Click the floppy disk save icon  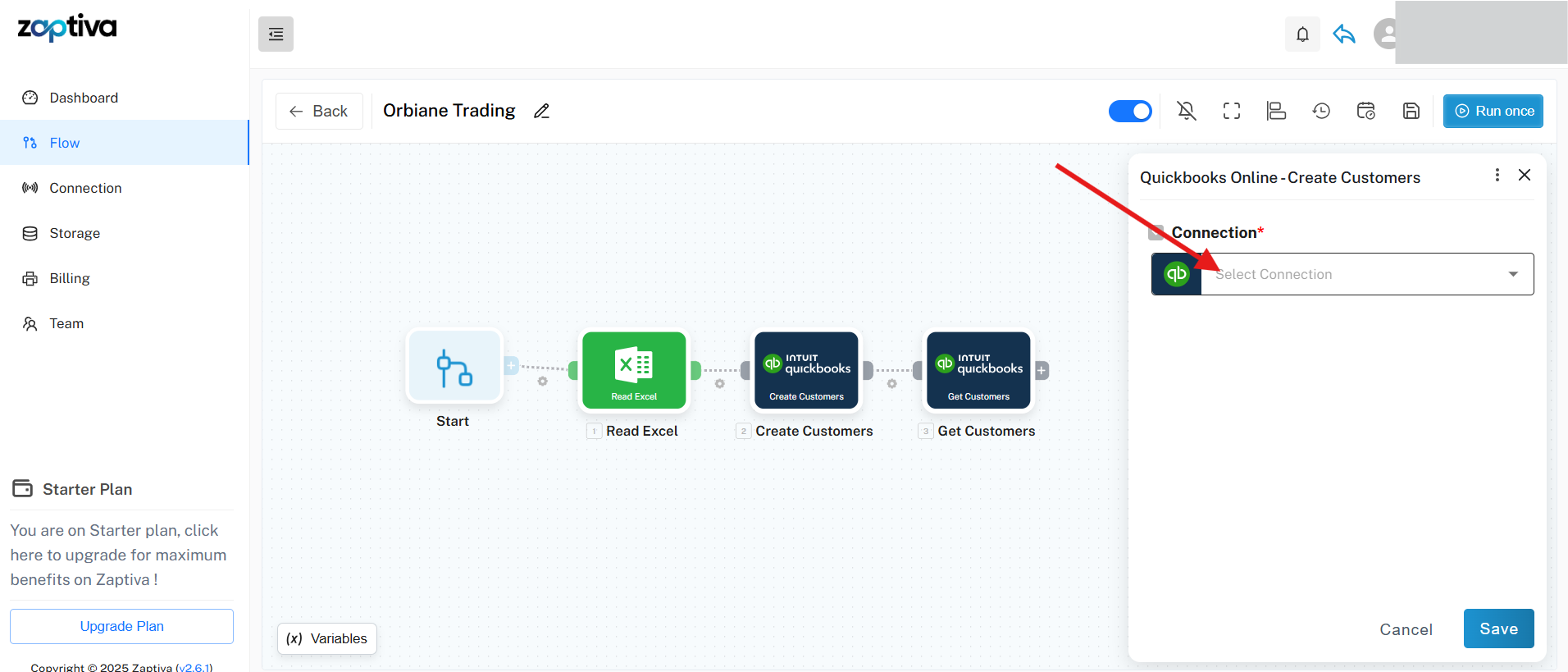click(x=1411, y=111)
